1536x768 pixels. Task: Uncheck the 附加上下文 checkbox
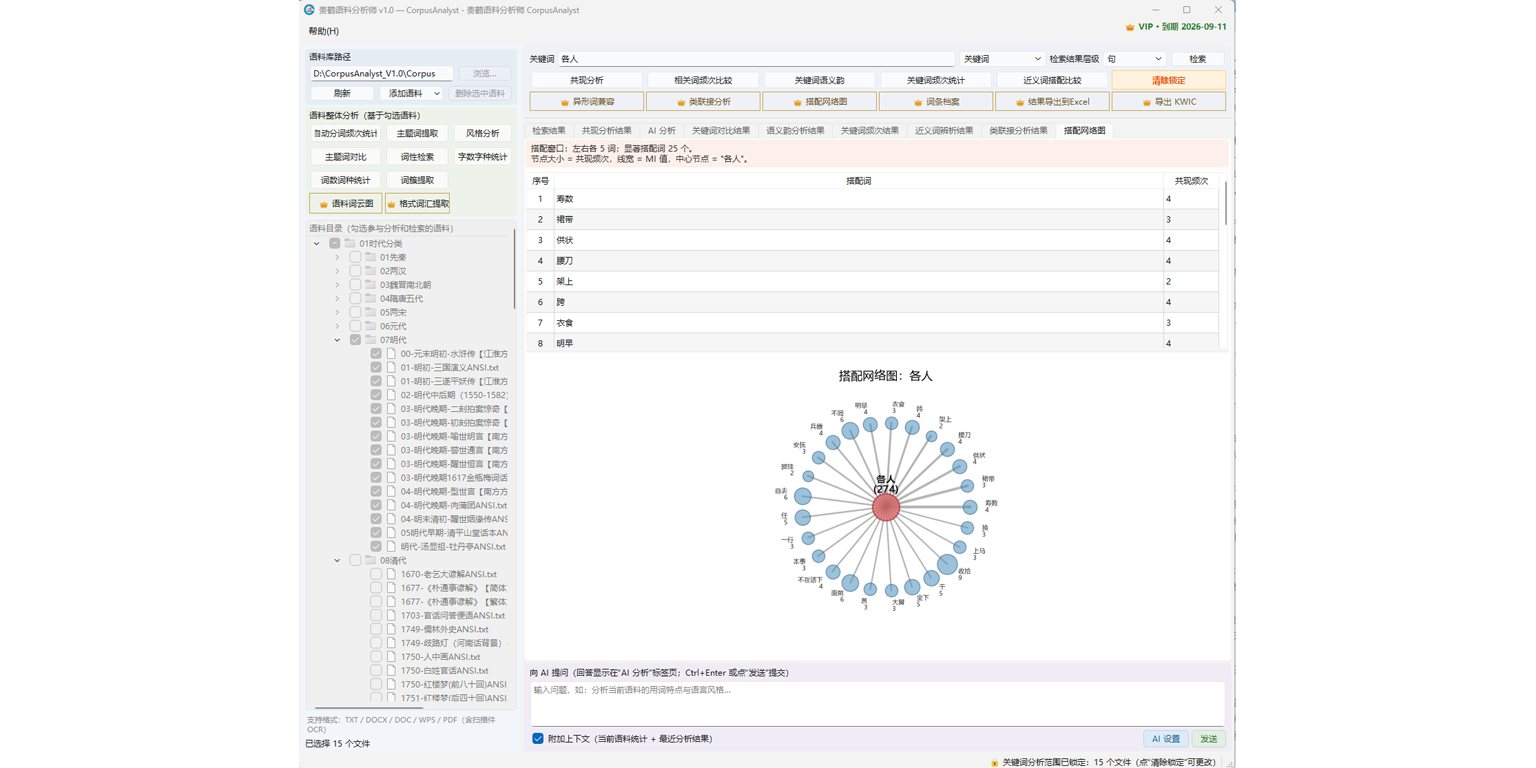tap(538, 739)
